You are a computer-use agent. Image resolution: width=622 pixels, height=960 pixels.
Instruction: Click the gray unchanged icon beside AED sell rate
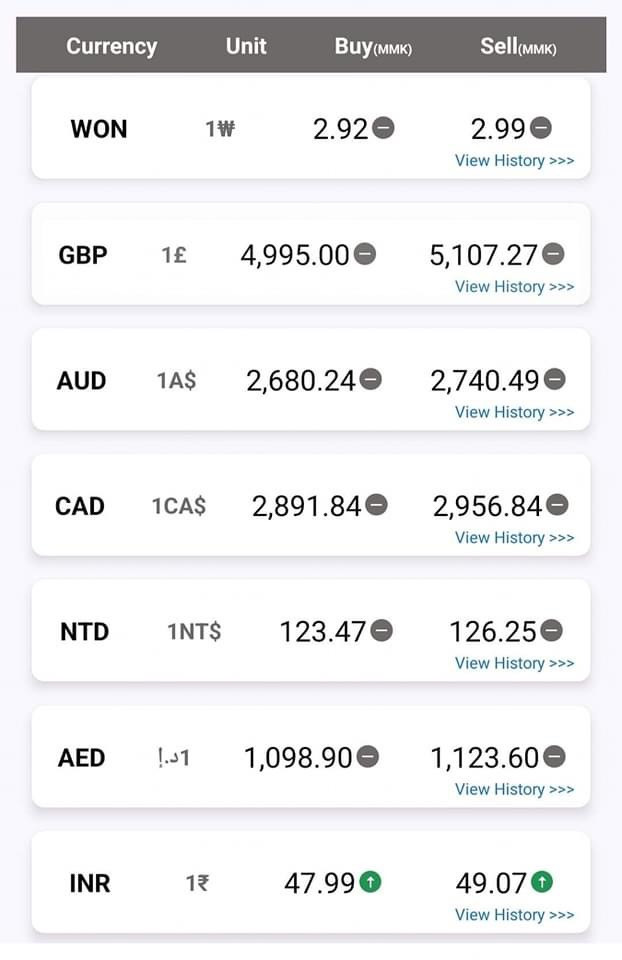(555, 757)
